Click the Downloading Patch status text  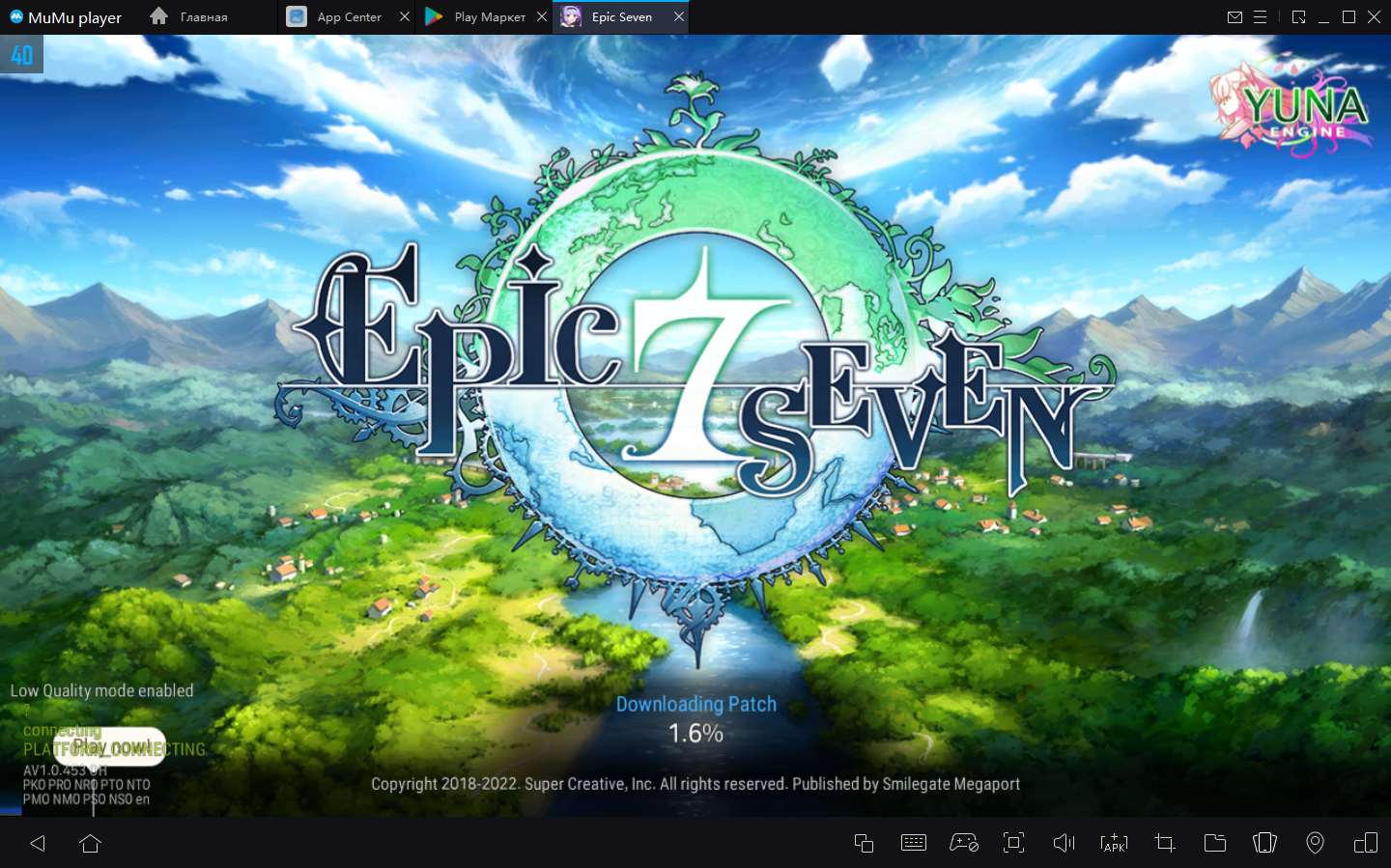point(696,704)
